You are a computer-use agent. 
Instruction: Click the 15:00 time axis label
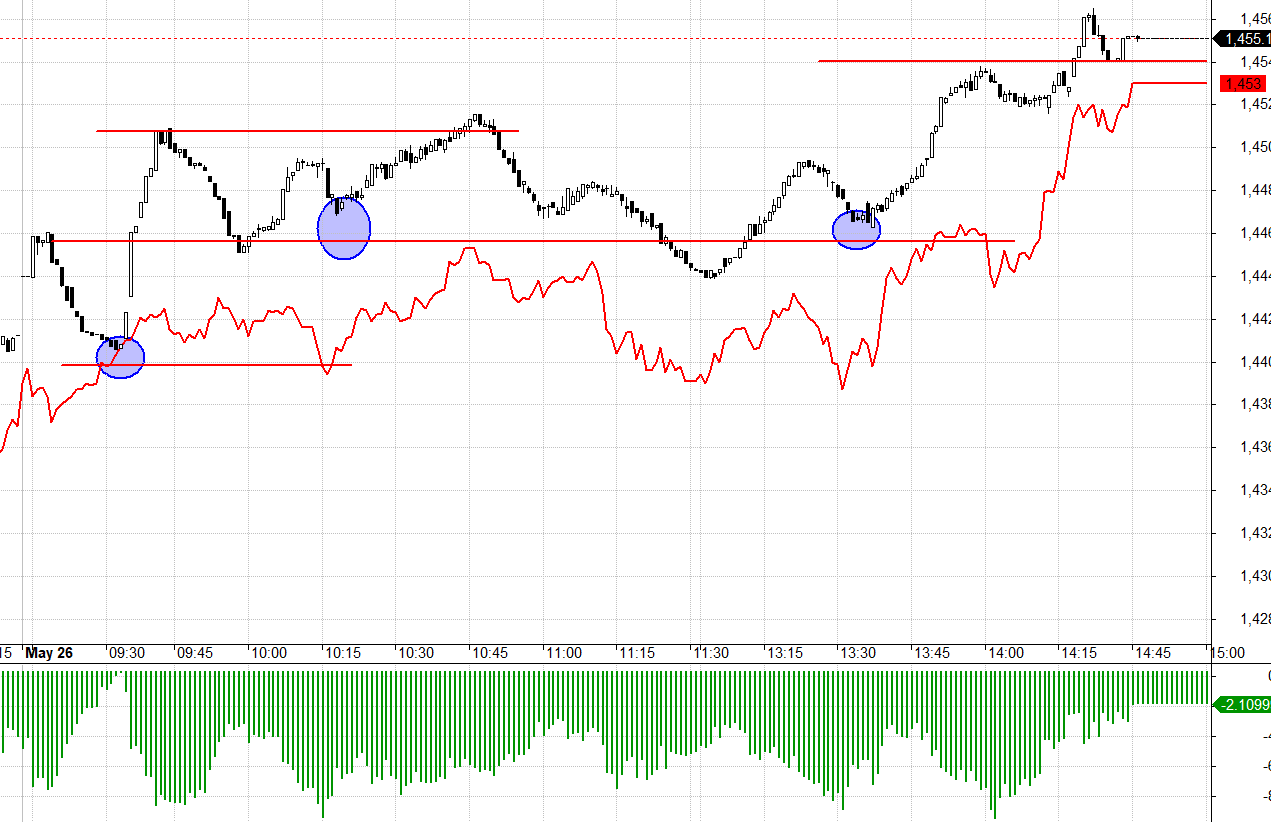click(1227, 653)
